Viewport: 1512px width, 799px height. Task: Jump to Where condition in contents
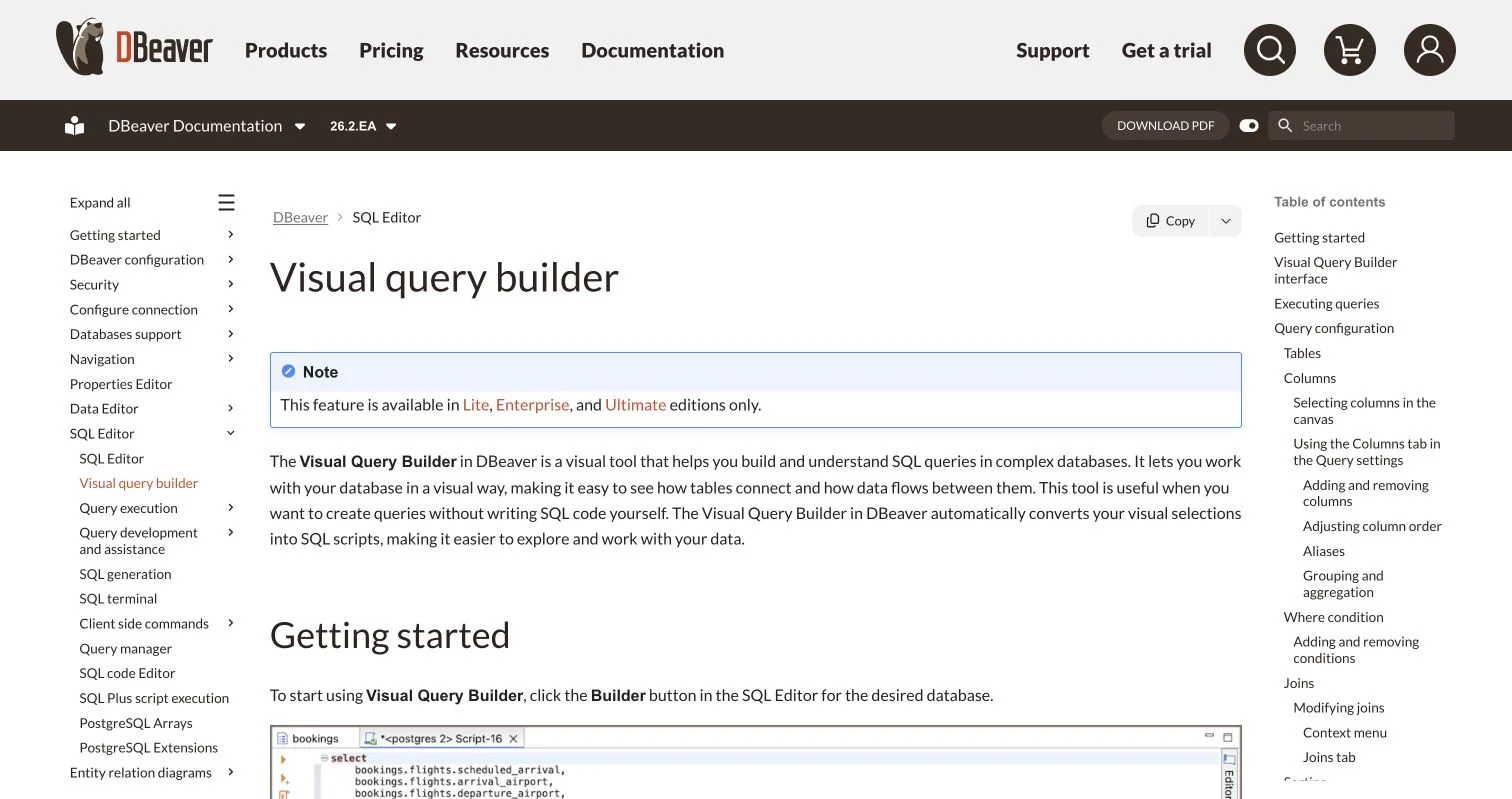pos(1334,617)
